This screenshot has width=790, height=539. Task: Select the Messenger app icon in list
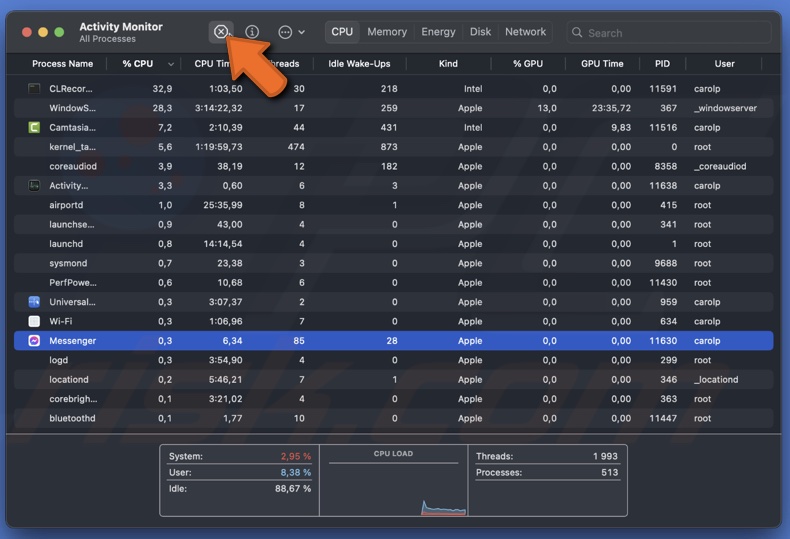tap(34, 341)
